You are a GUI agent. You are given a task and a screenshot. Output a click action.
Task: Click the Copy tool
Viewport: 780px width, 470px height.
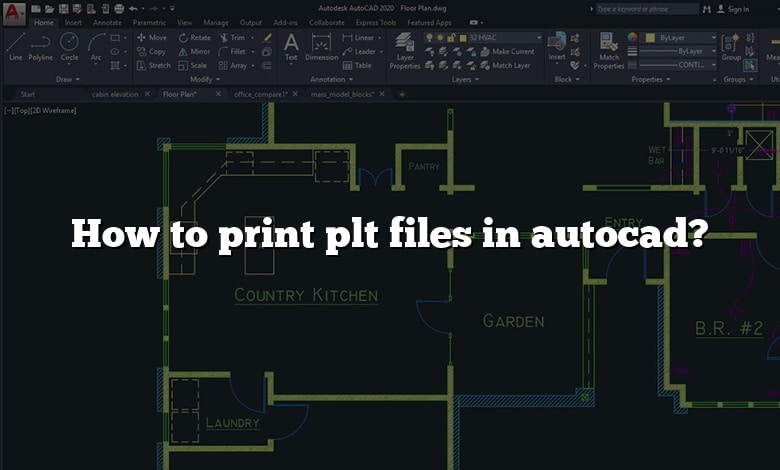point(151,51)
